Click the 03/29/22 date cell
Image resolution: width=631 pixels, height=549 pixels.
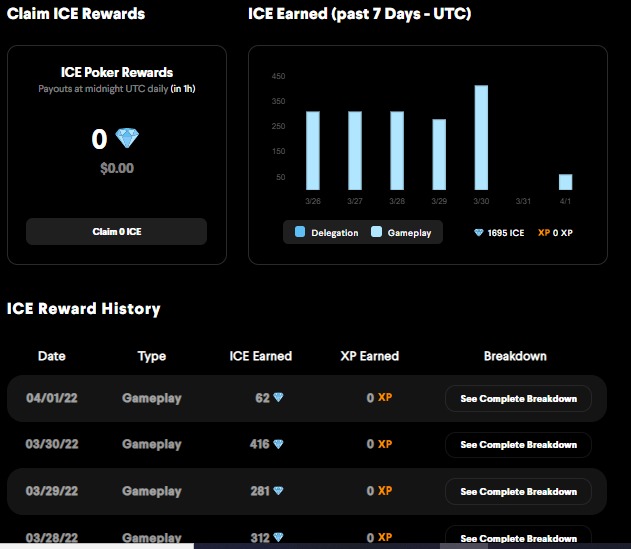click(52, 491)
